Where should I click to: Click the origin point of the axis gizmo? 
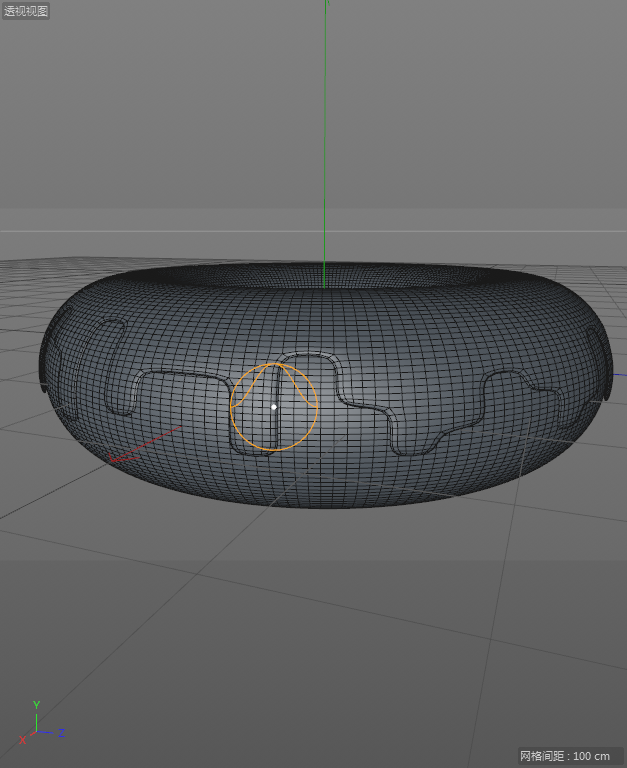36,732
